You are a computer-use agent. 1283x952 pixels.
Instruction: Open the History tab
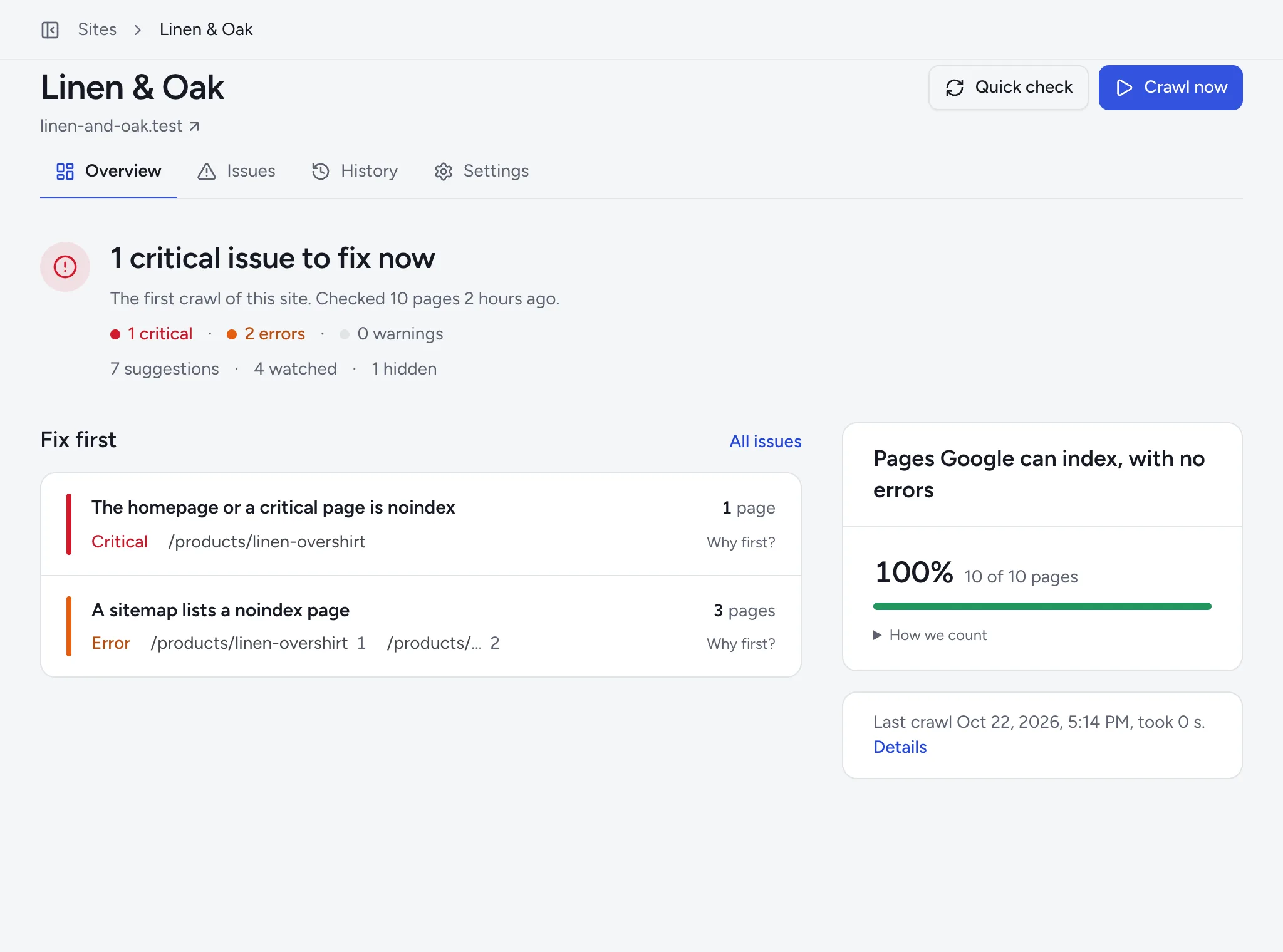pyautogui.click(x=355, y=172)
